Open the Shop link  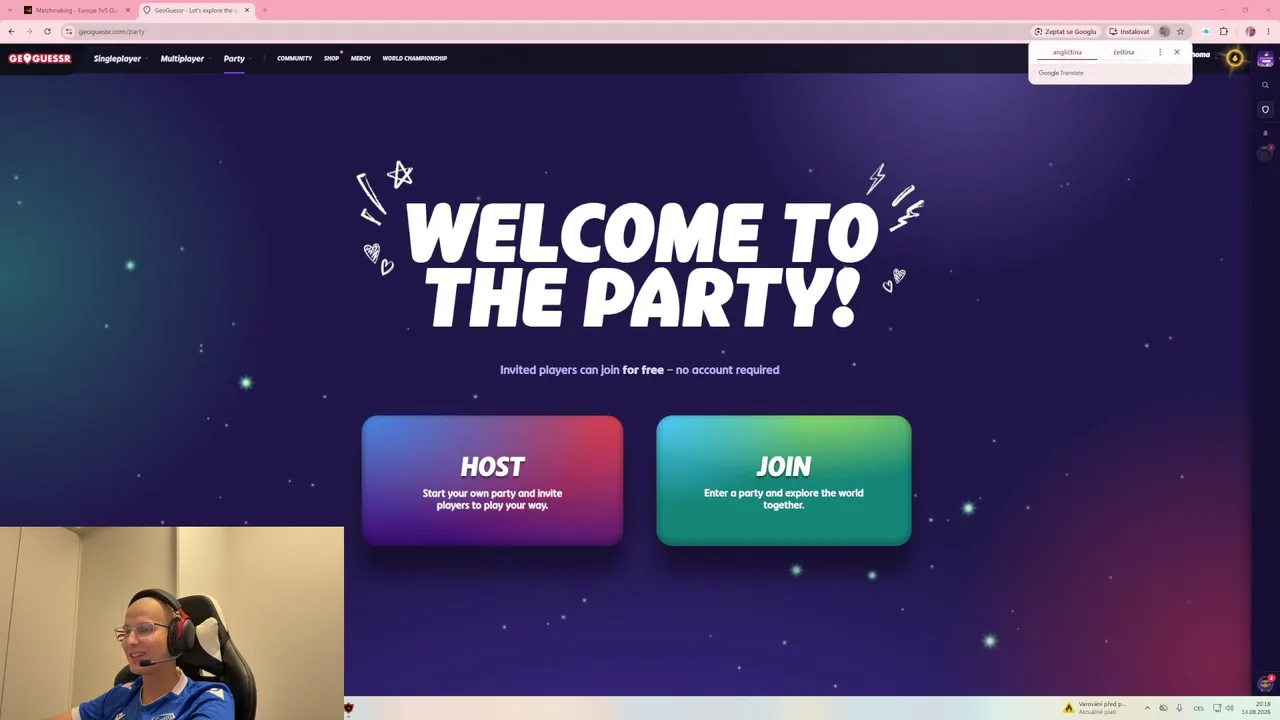(x=331, y=58)
